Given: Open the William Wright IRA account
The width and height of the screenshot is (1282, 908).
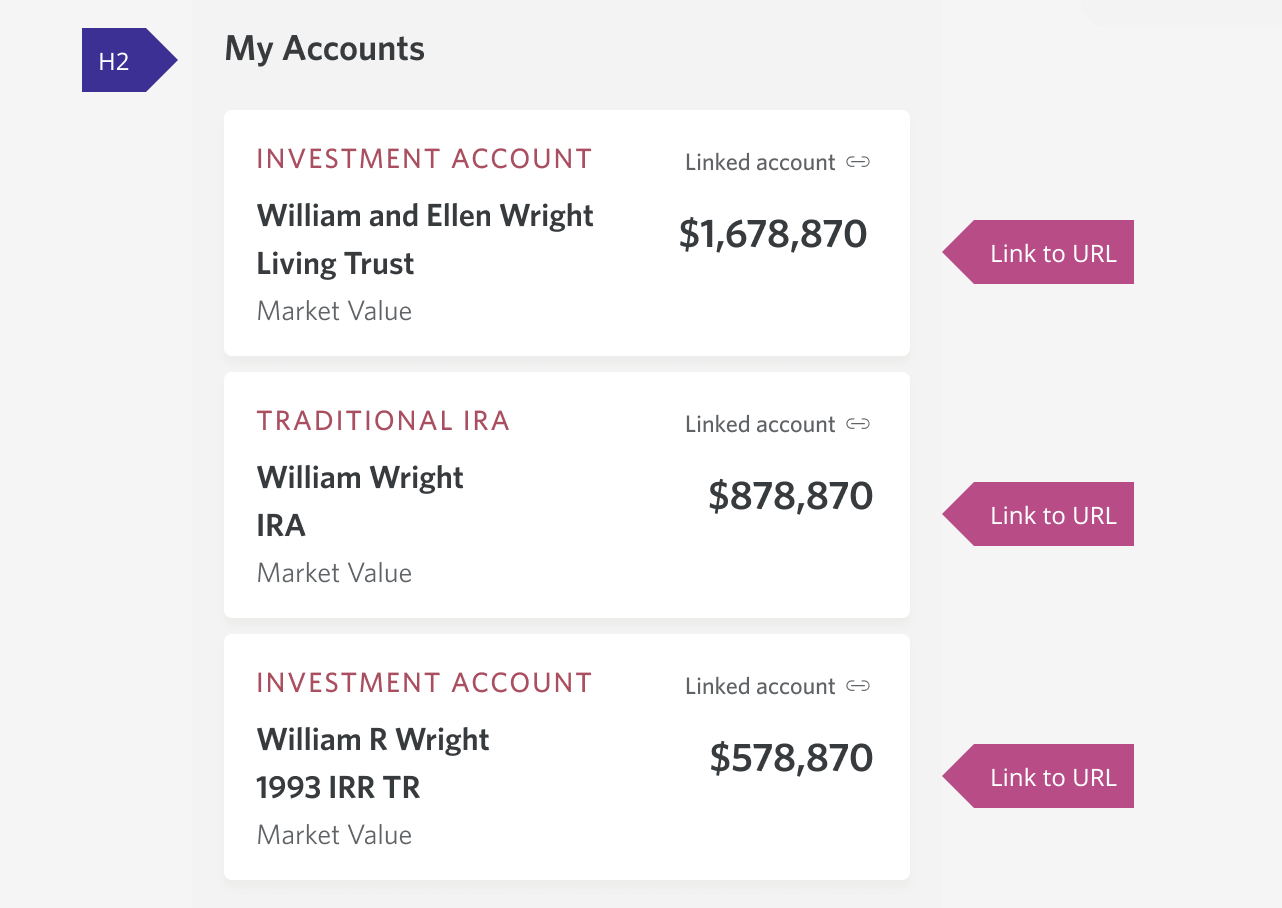Looking at the screenshot, I should coord(360,501).
